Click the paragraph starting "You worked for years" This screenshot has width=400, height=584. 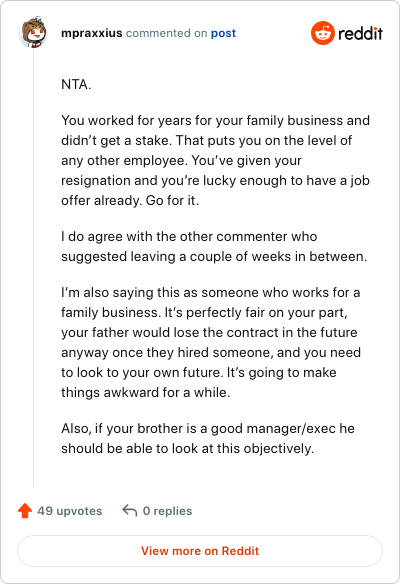[215, 161]
